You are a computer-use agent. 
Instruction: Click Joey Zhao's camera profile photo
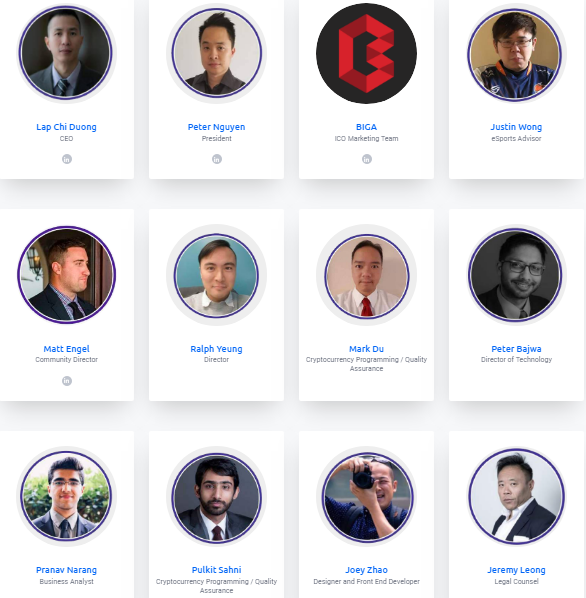367,497
